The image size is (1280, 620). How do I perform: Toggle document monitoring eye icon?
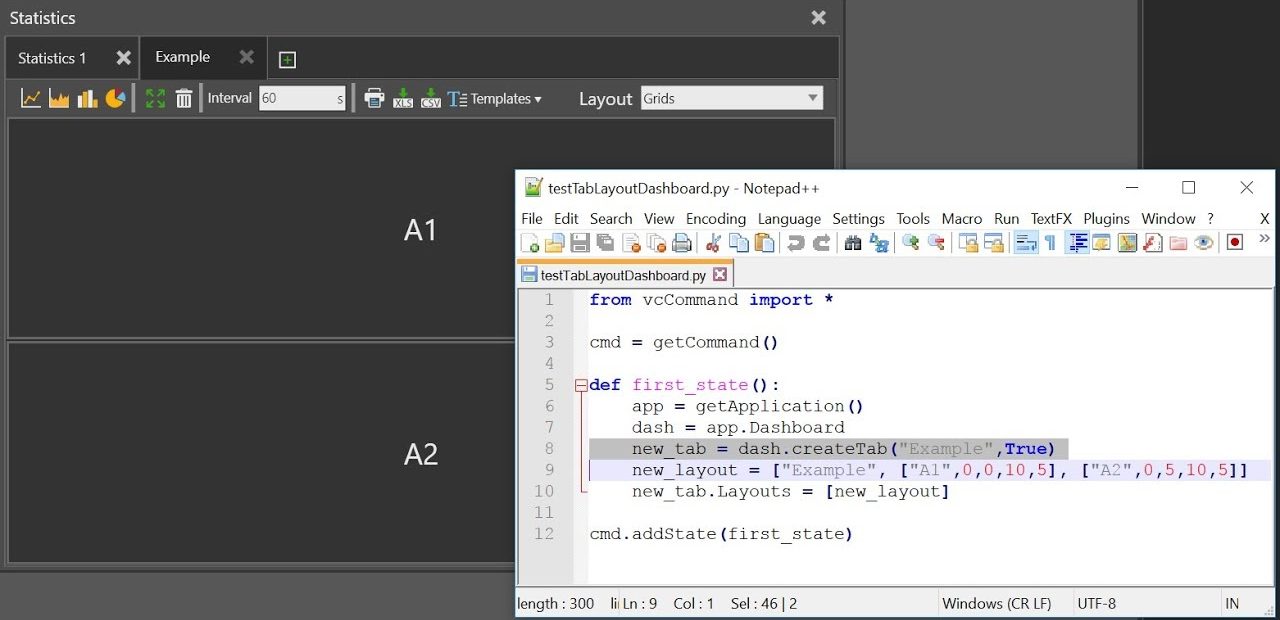1206,241
